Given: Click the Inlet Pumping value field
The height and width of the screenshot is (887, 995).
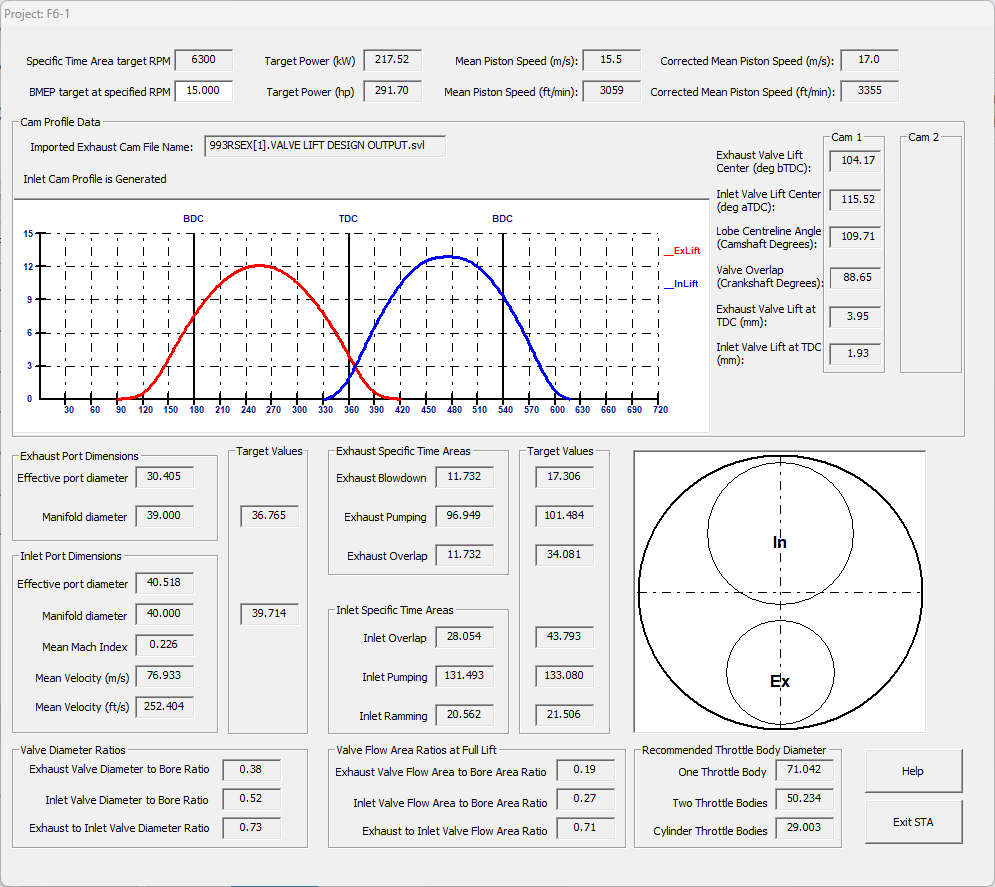Looking at the screenshot, I should (465, 676).
